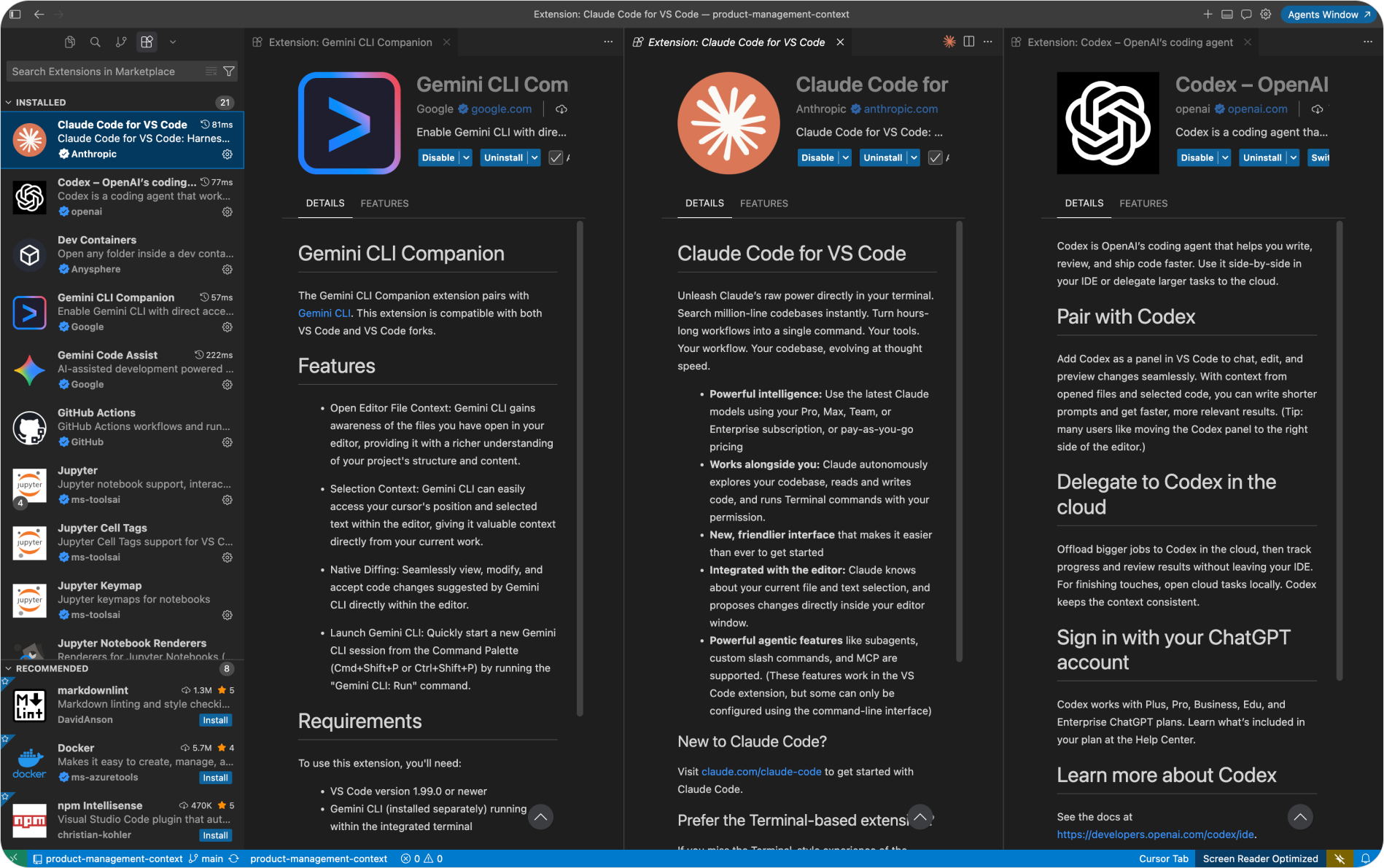Open gear menu for Claude Code for VS Code
The width and height of the screenshot is (1384, 868).
(228, 155)
